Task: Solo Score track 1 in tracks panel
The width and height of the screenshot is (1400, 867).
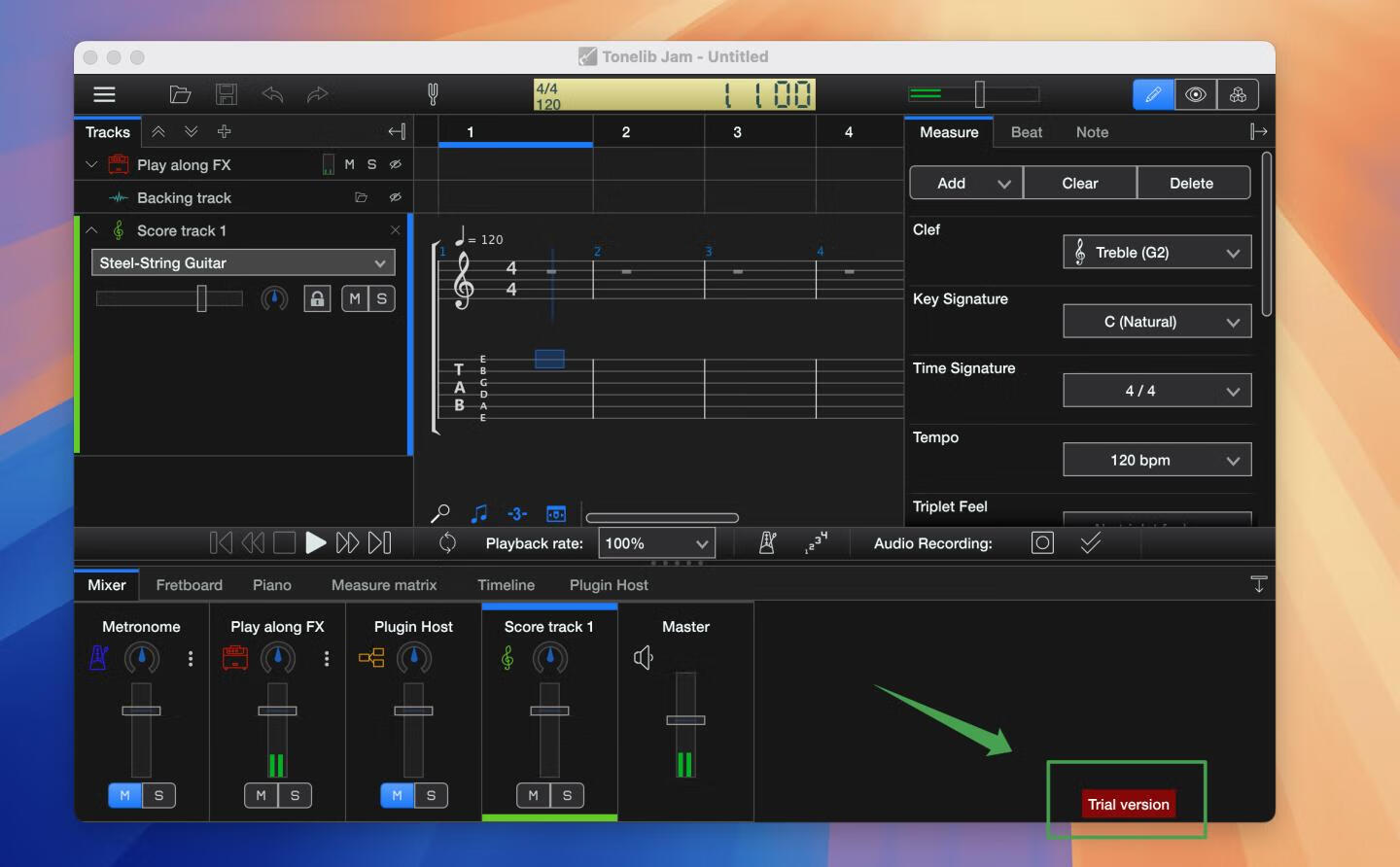Action: 382,298
